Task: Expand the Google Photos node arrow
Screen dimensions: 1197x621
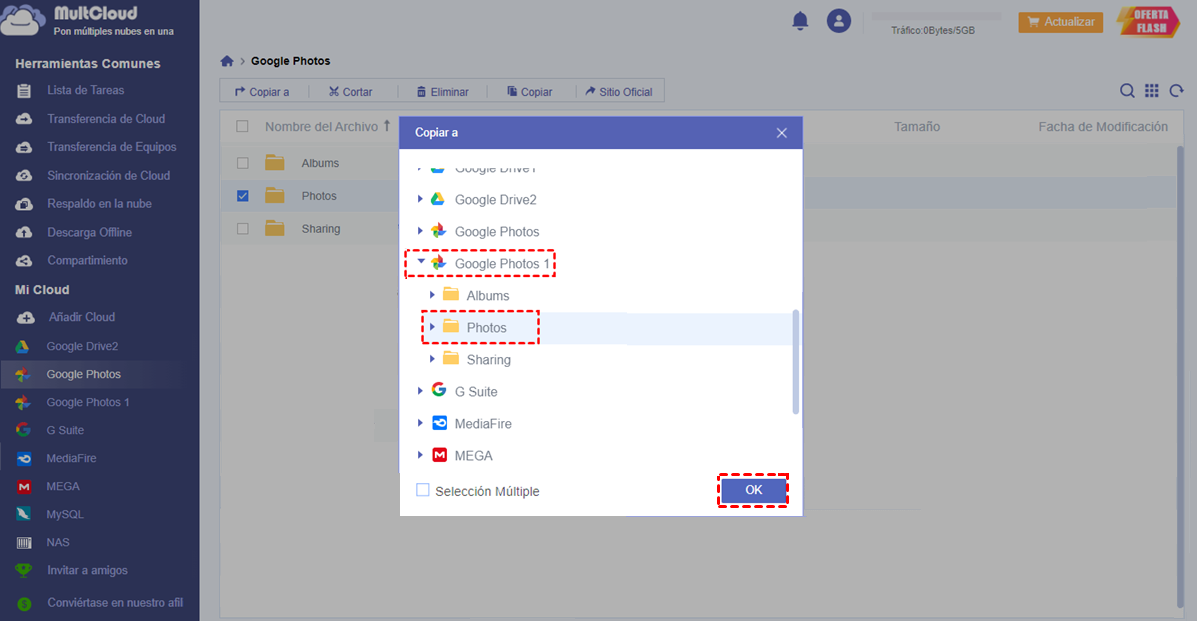Action: pos(420,231)
